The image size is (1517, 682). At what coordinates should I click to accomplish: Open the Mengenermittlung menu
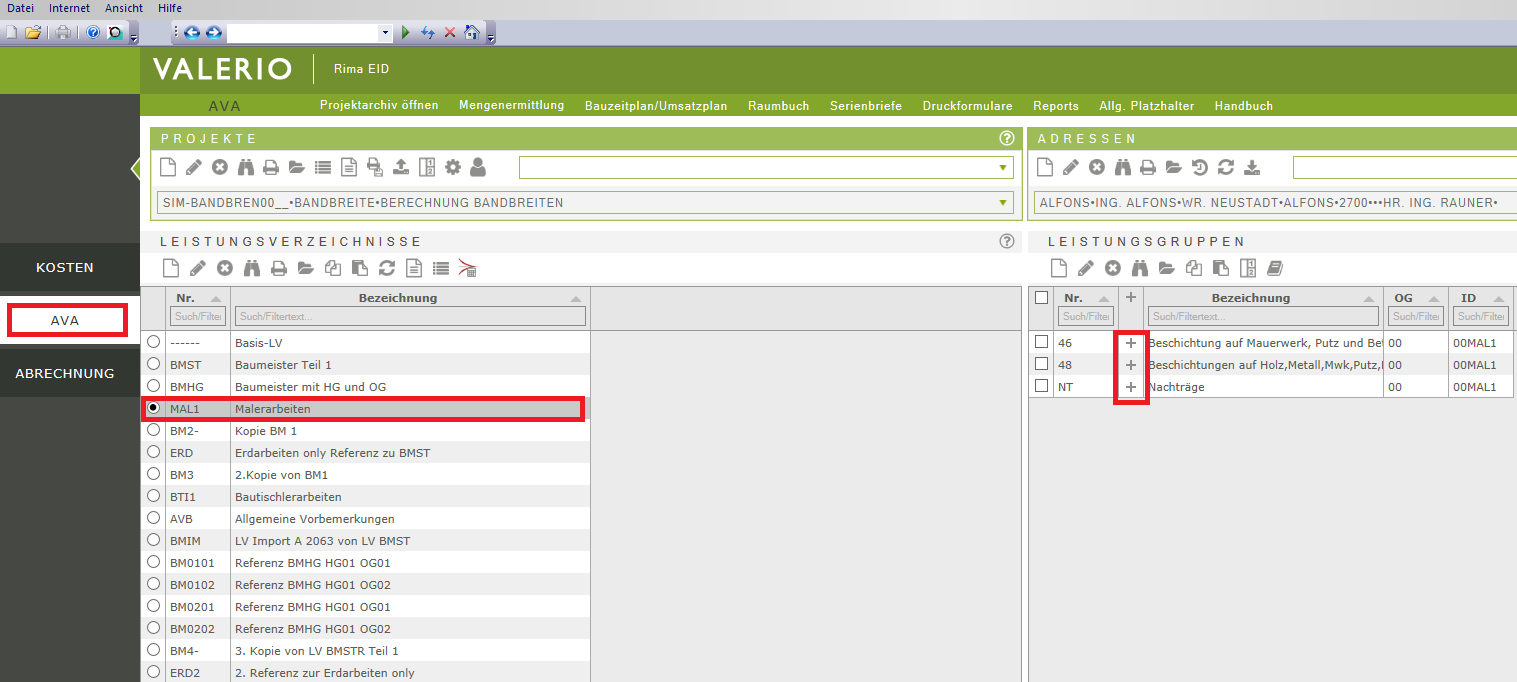[511, 106]
